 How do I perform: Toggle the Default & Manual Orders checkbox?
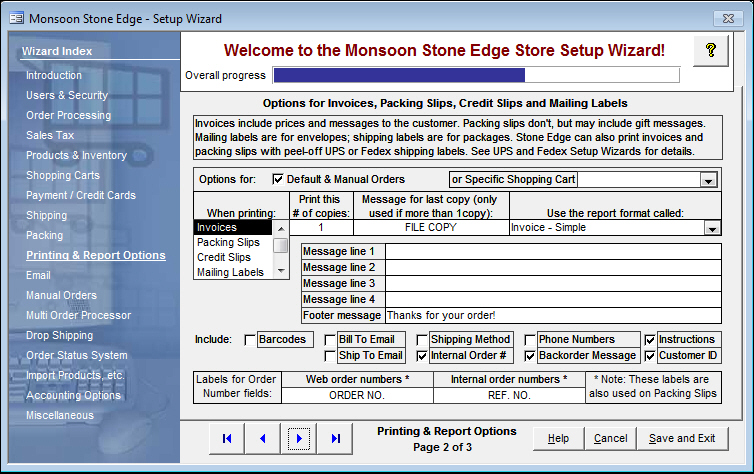tap(279, 180)
